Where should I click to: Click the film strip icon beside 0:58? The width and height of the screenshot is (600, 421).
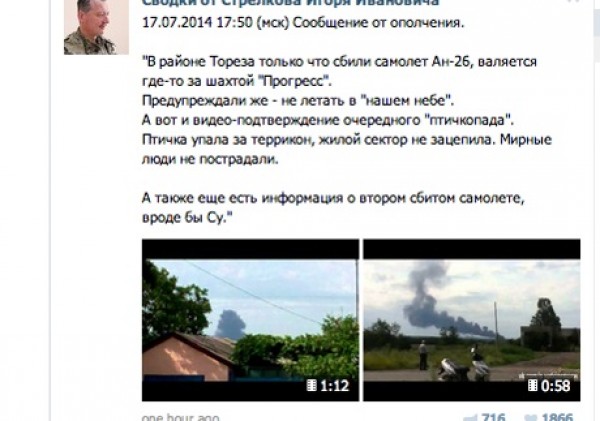pos(533,385)
